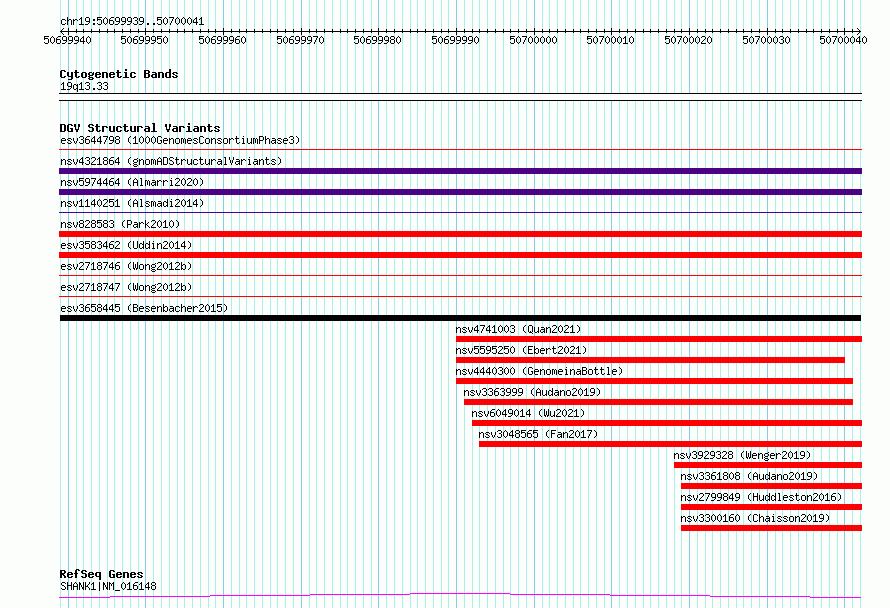
Task: Click ruler position 50699940
Action: 68,40
